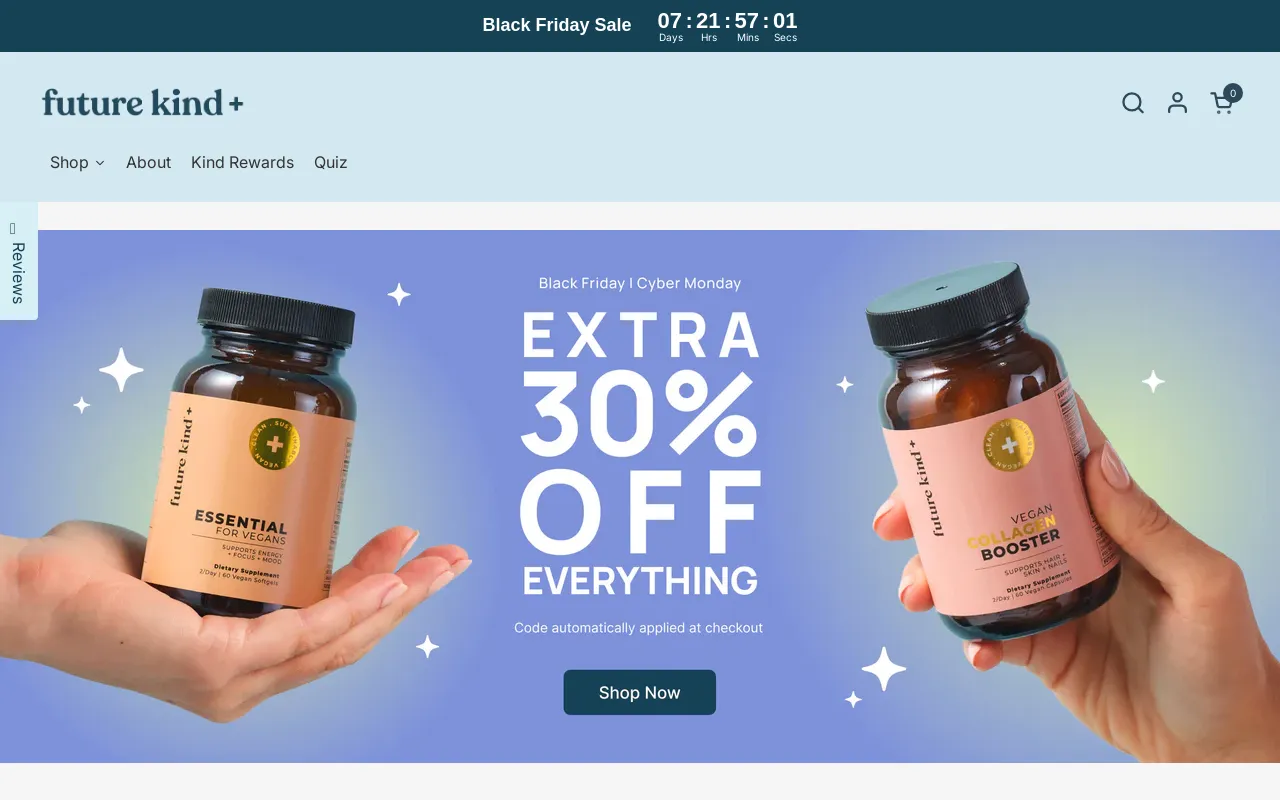Click the Black Friday Cyber Monday banner caption
The width and height of the screenshot is (1280, 800).
[640, 283]
